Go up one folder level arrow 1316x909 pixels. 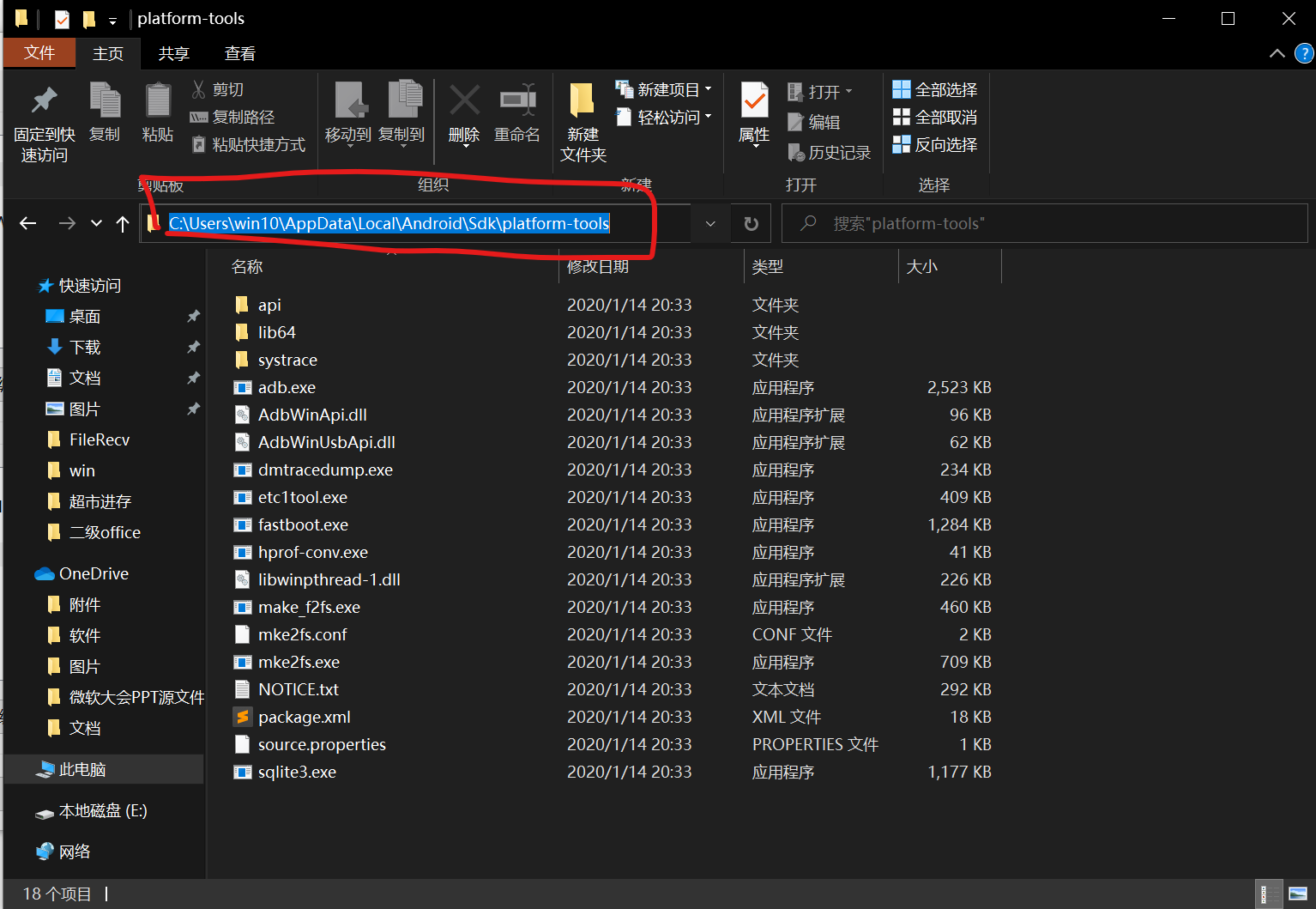123,223
